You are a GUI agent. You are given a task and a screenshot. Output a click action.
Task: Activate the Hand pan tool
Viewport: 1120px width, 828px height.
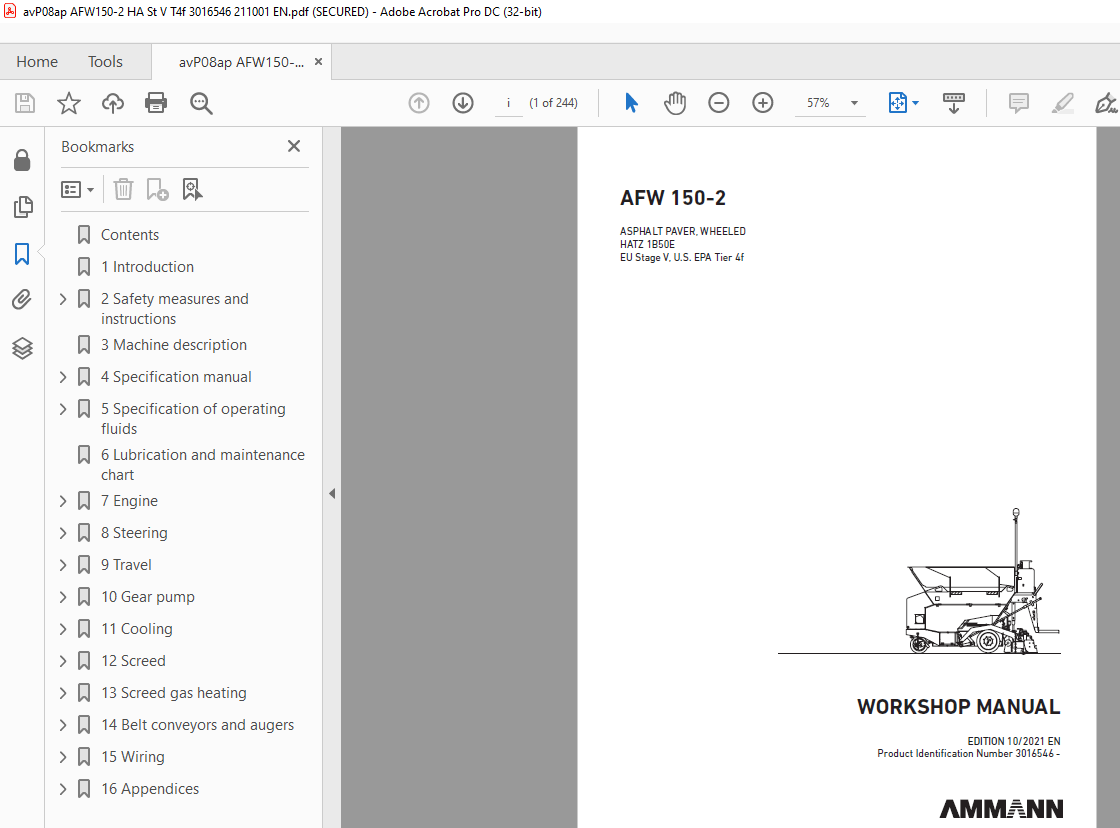click(674, 103)
